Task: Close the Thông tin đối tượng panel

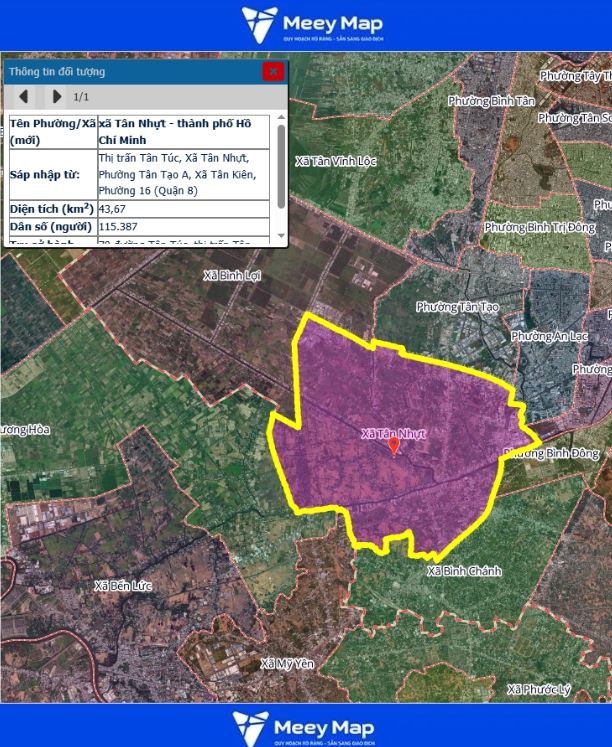Action: 272,71
